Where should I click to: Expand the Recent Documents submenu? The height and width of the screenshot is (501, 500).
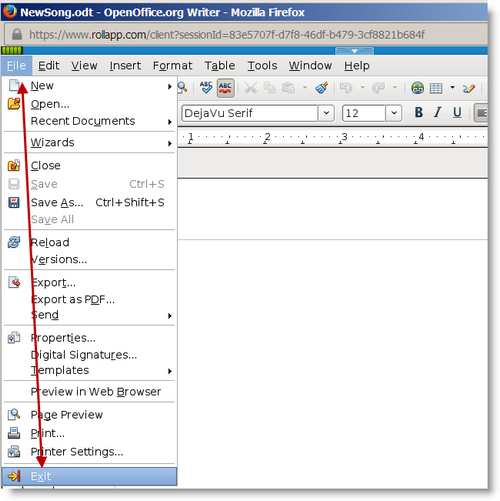coord(89,121)
